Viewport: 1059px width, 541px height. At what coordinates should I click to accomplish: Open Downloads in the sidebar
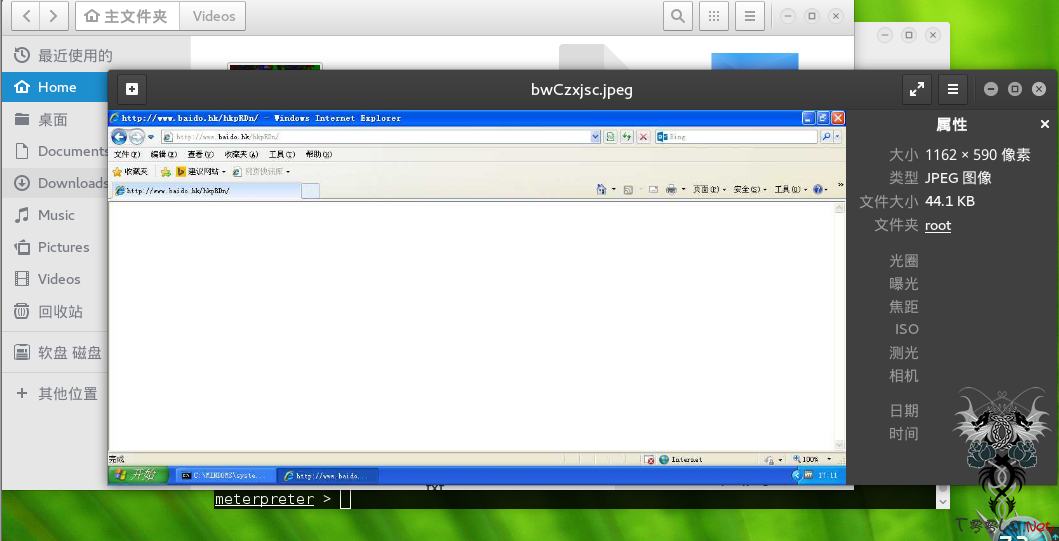[x=55, y=183]
